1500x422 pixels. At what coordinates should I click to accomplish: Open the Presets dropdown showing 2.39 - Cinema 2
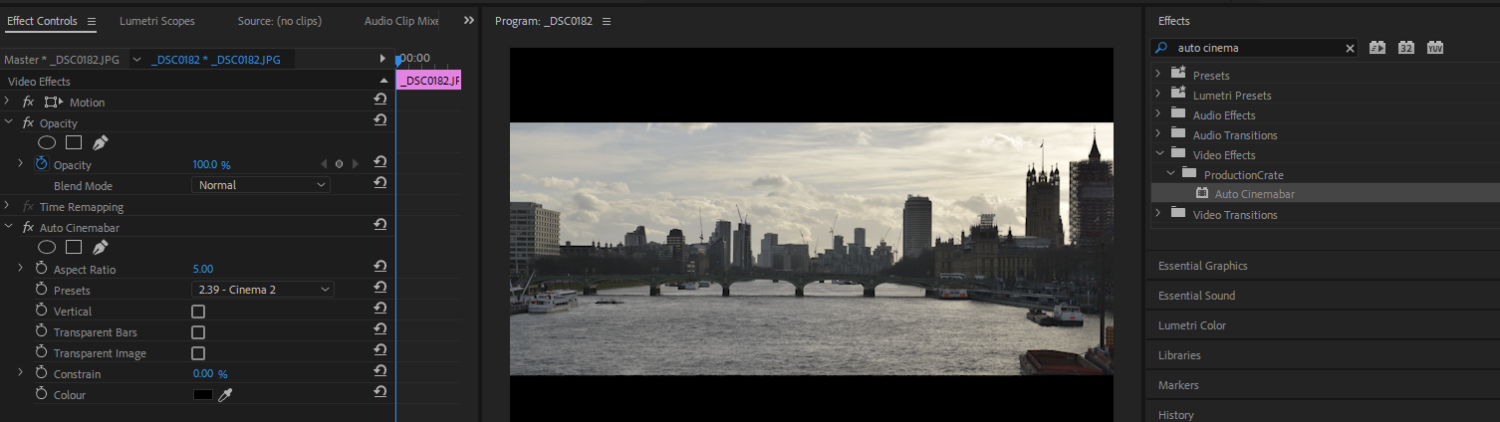click(x=263, y=289)
